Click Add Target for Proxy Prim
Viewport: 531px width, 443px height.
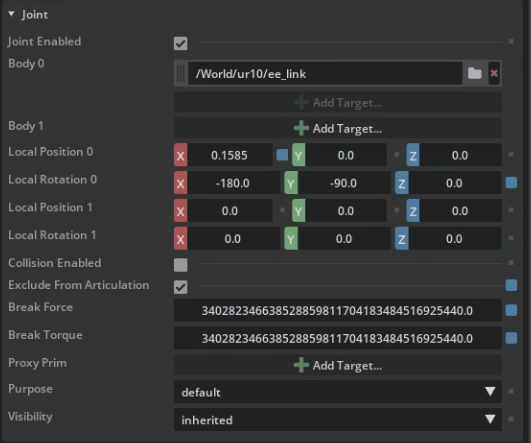click(x=338, y=365)
